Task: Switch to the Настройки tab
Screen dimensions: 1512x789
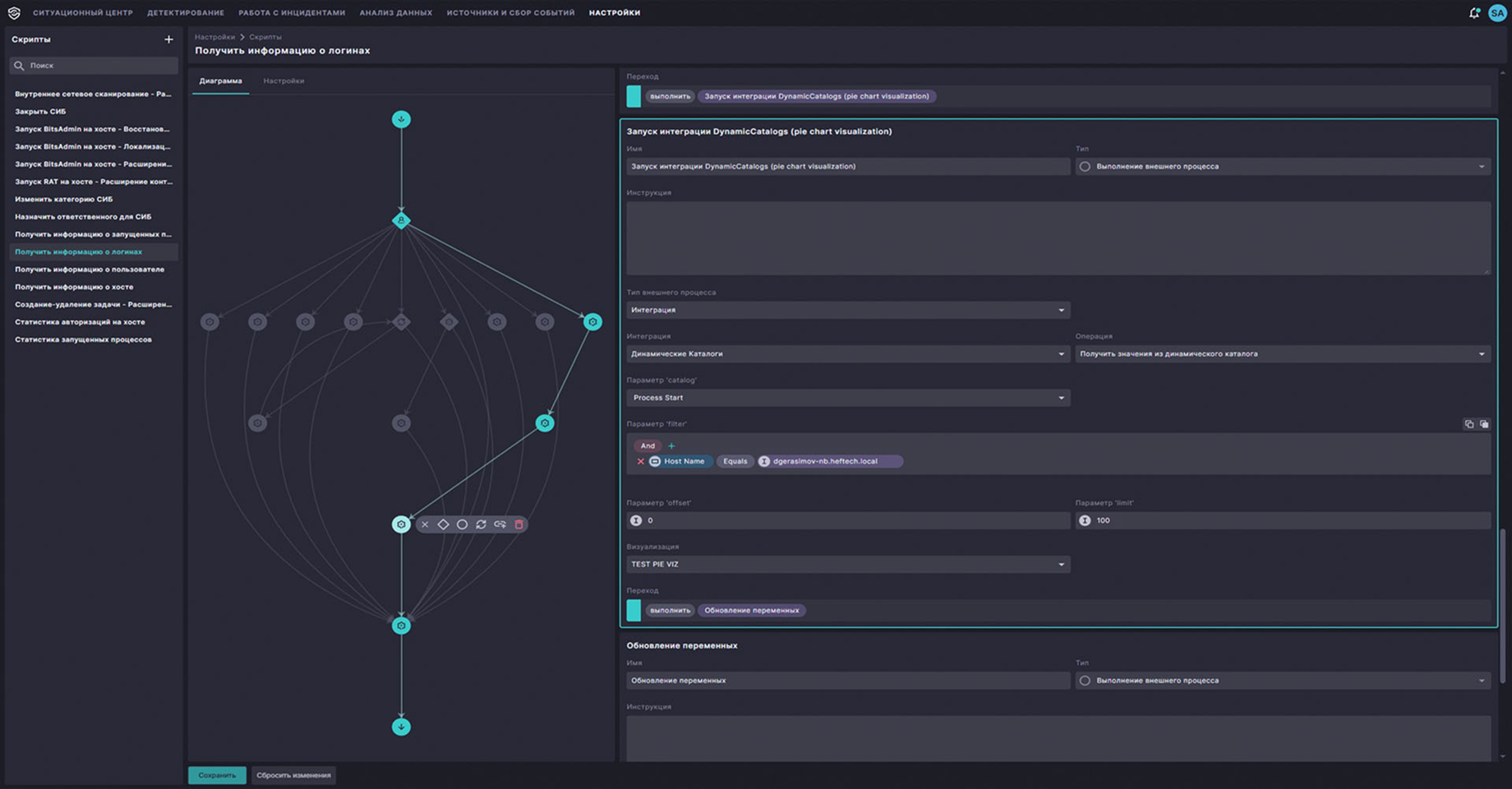Action: click(x=283, y=81)
